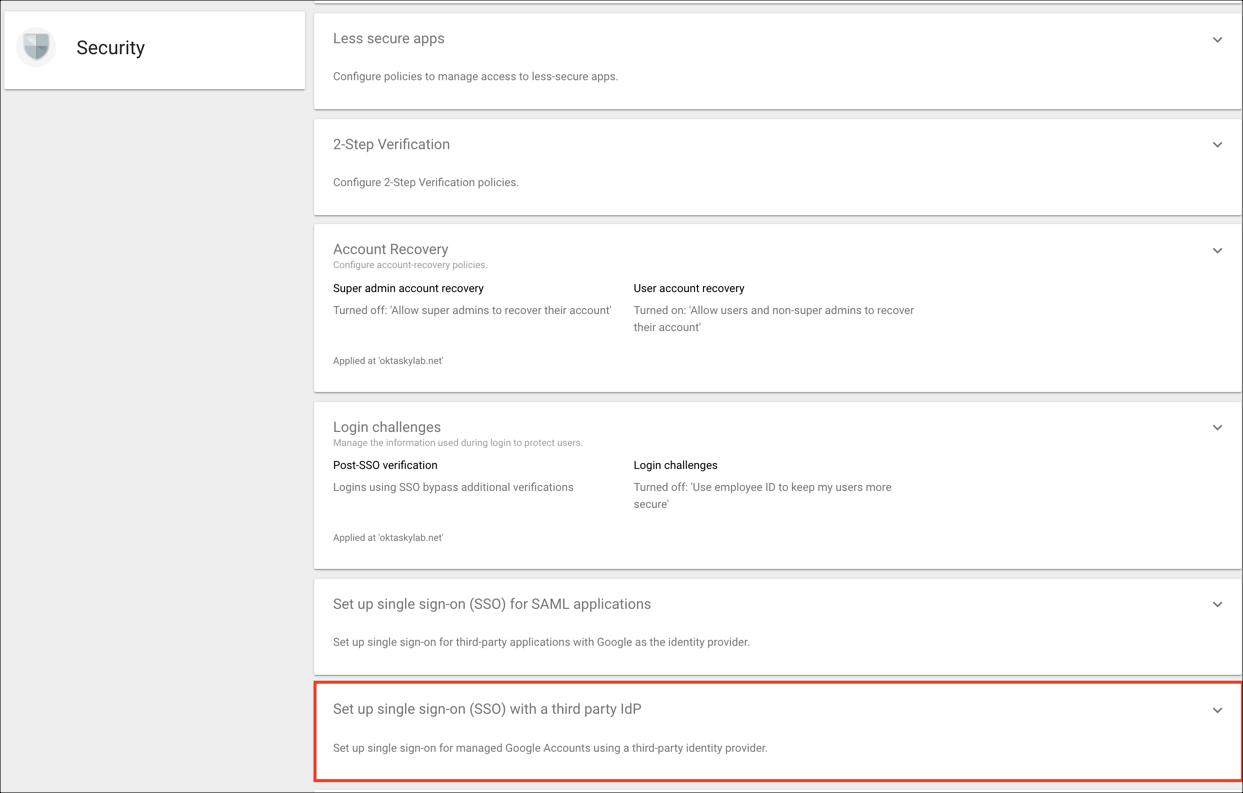This screenshot has width=1243, height=793.
Task: Select the Post-SSO verification setting
Action: pyautogui.click(x=385, y=465)
